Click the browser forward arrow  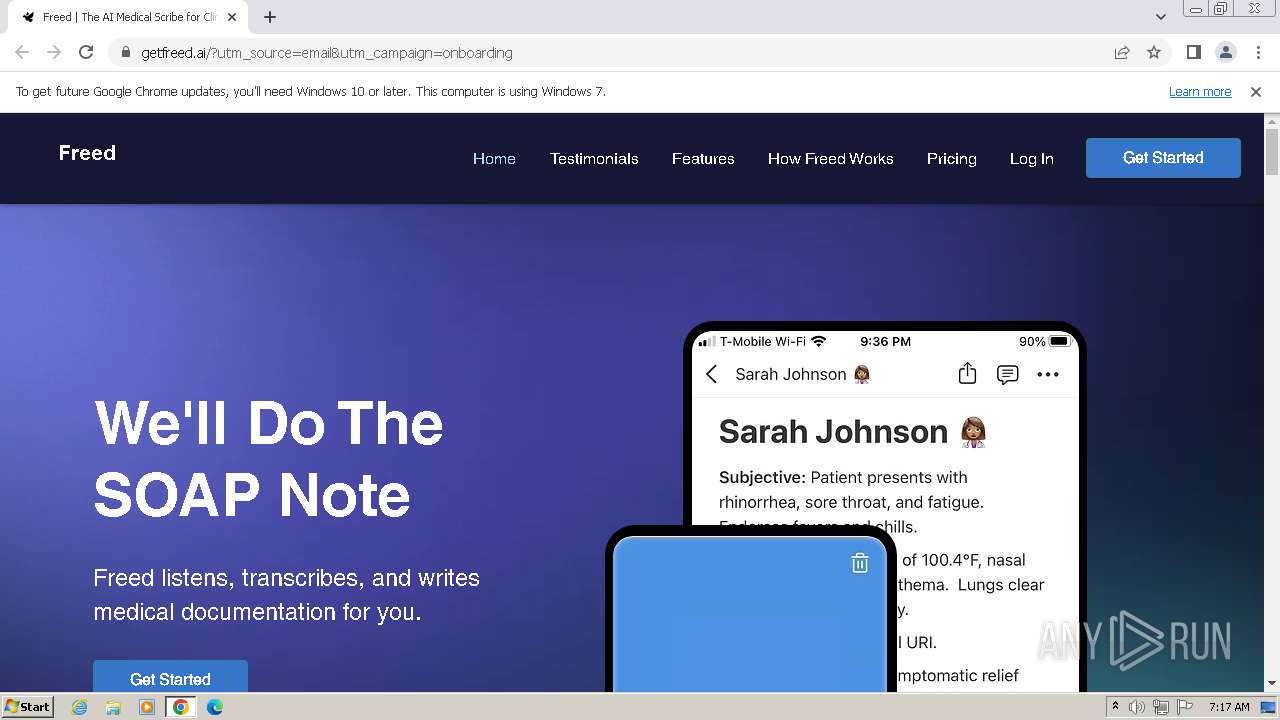pos(54,52)
